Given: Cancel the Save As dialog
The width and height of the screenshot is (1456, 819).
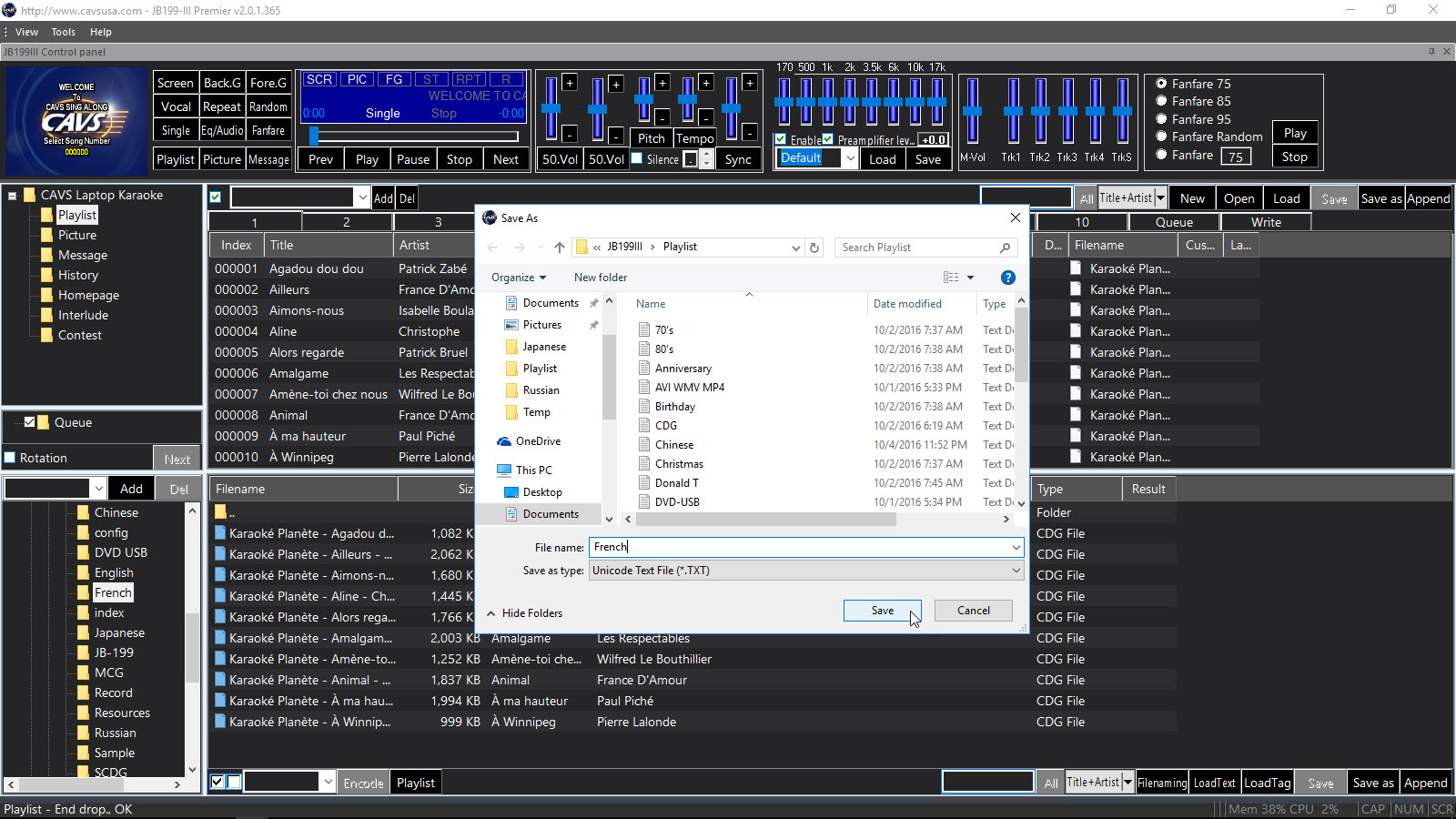Looking at the screenshot, I should click(973, 611).
